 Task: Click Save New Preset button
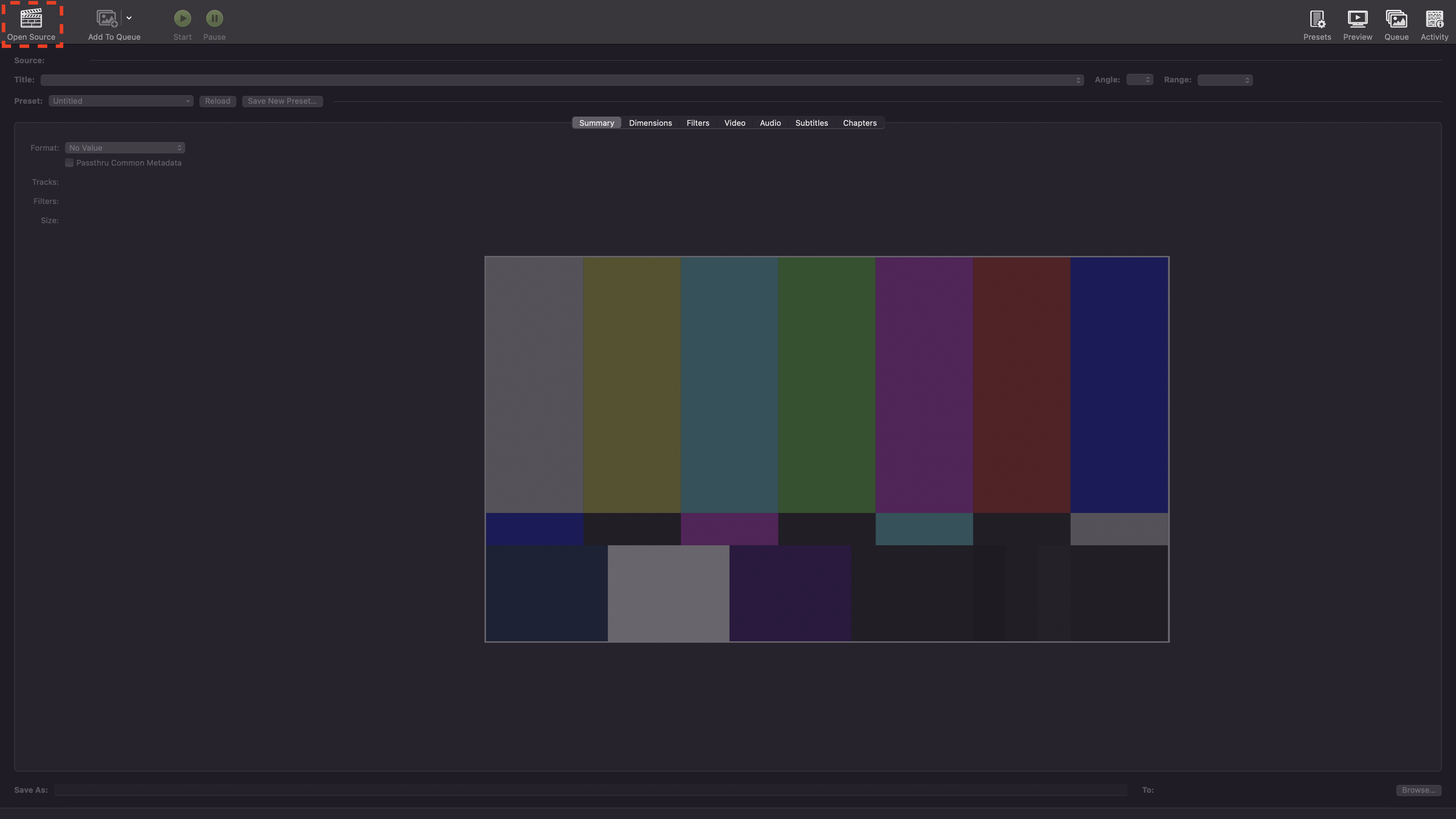pos(282,101)
